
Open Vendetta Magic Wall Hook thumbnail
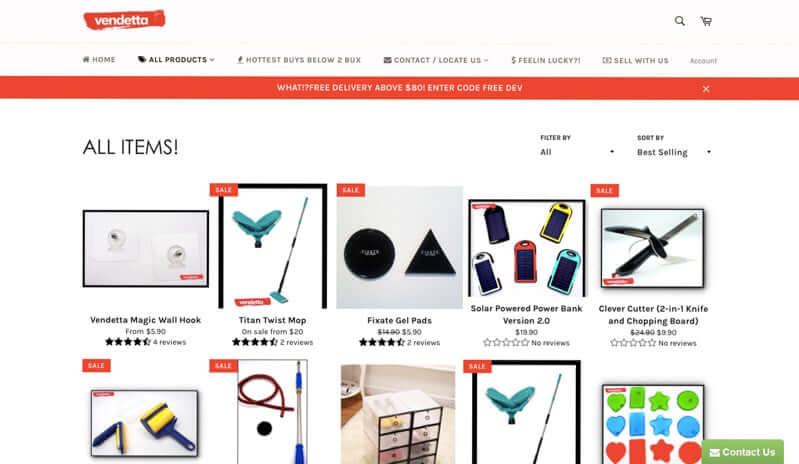[146, 249]
